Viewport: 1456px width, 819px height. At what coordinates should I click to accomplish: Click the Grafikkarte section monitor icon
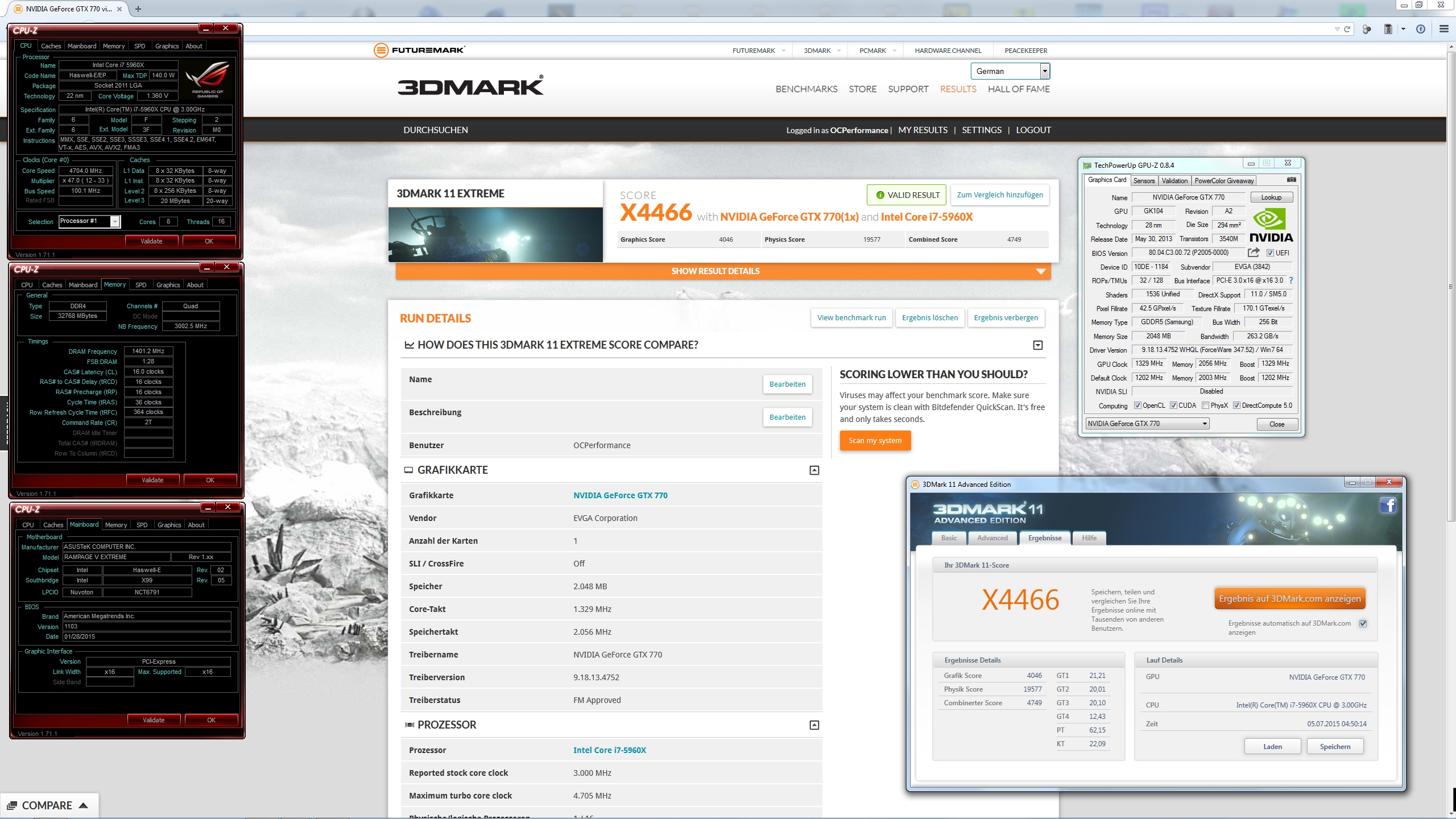pos(408,470)
